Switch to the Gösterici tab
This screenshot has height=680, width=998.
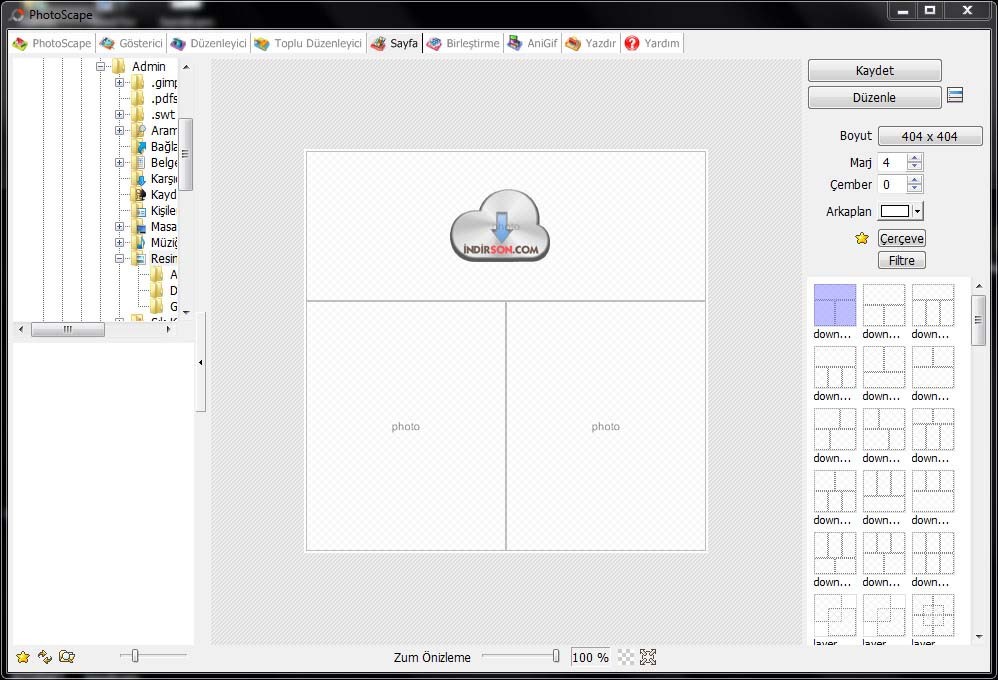tap(132, 43)
